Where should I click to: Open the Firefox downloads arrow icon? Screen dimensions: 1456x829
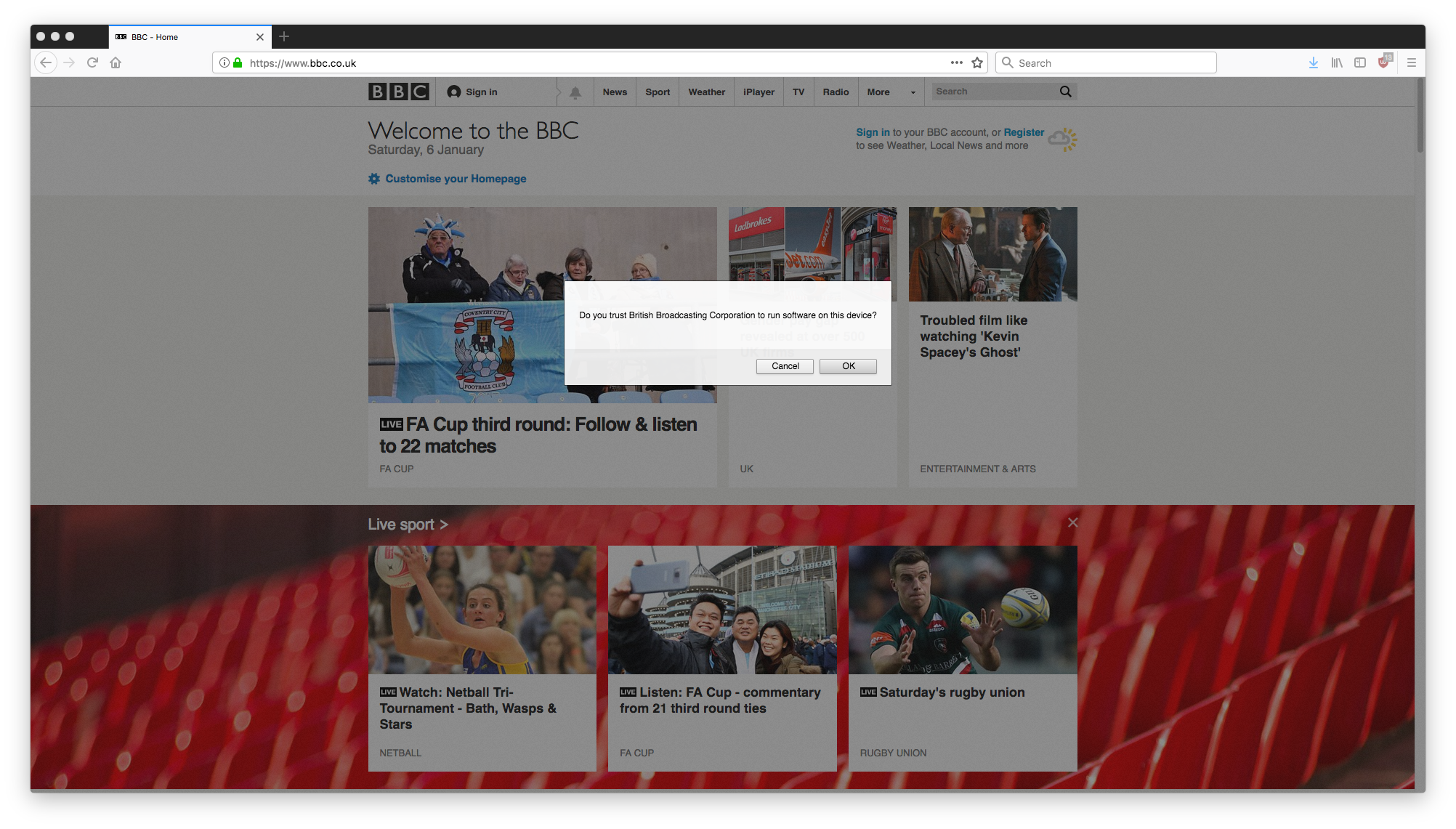pyautogui.click(x=1314, y=62)
